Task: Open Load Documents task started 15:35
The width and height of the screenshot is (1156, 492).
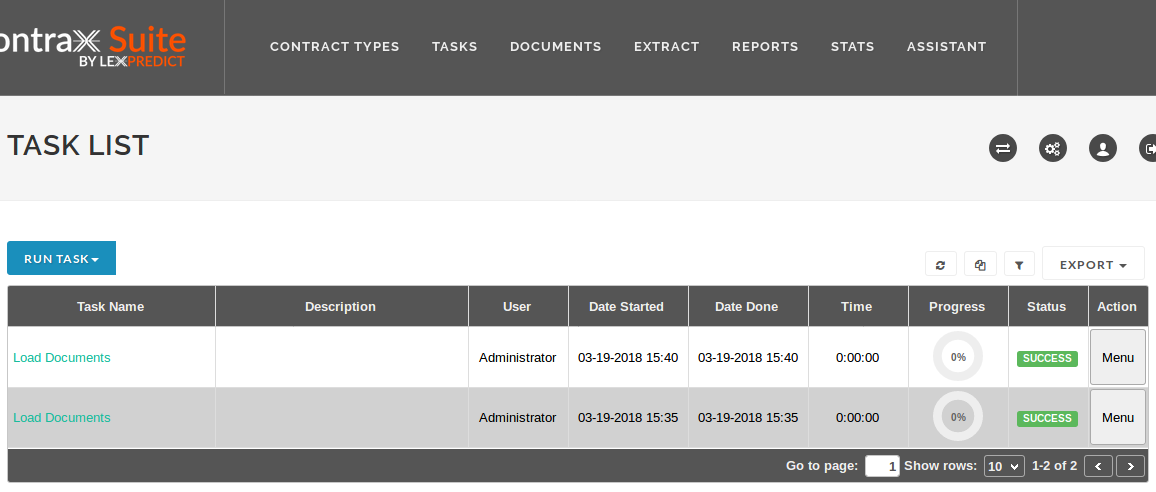Action: 62,417
